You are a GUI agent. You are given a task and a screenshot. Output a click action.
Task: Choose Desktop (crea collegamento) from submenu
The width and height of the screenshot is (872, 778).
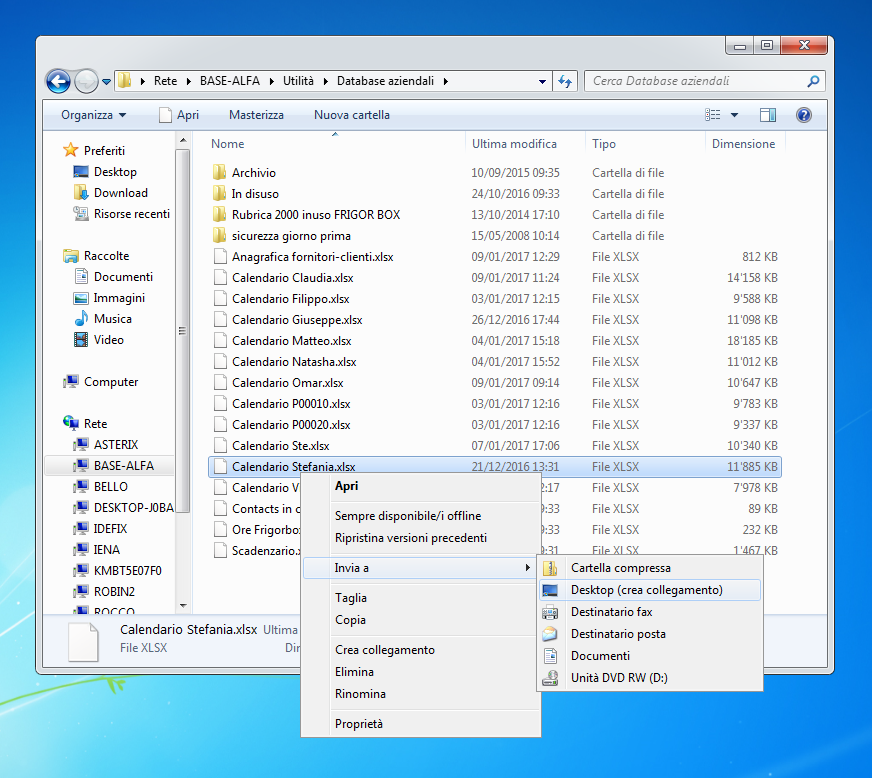coord(646,590)
